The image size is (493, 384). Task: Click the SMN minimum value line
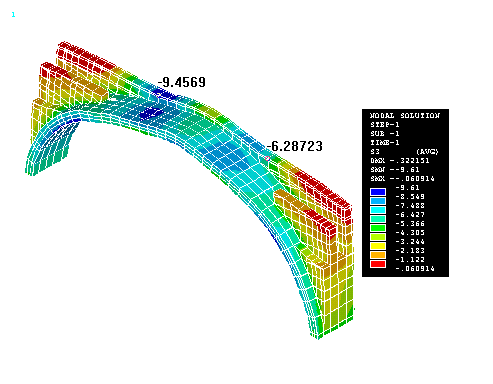point(395,169)
